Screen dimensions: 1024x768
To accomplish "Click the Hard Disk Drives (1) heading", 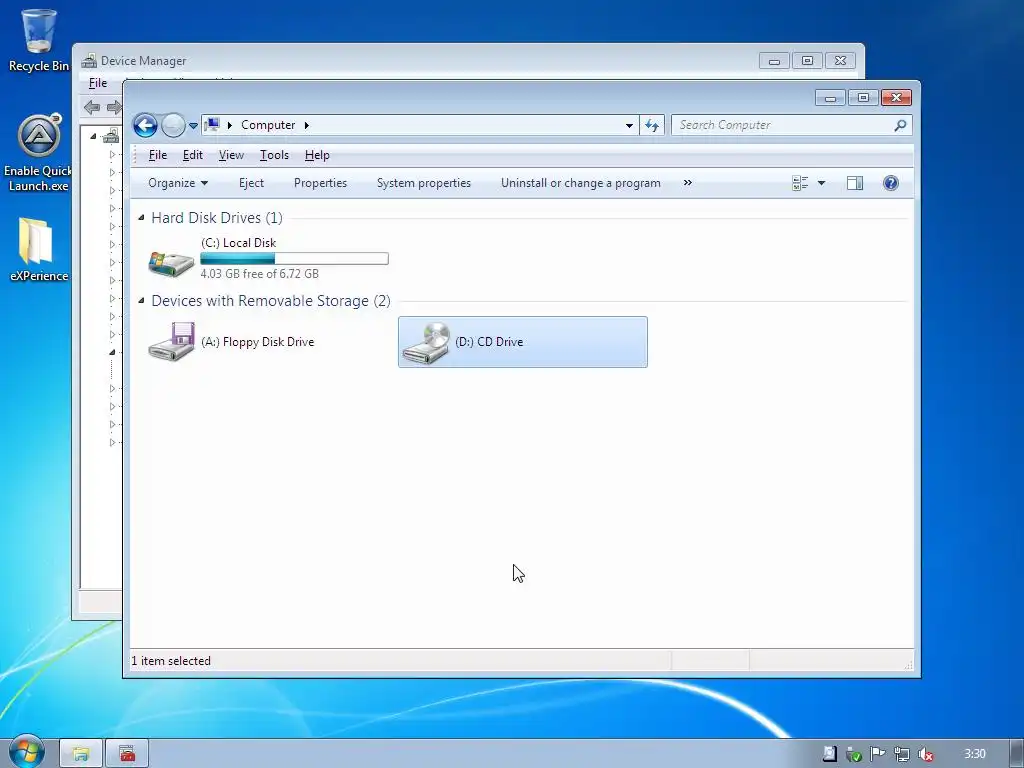I will click(217, 217).
